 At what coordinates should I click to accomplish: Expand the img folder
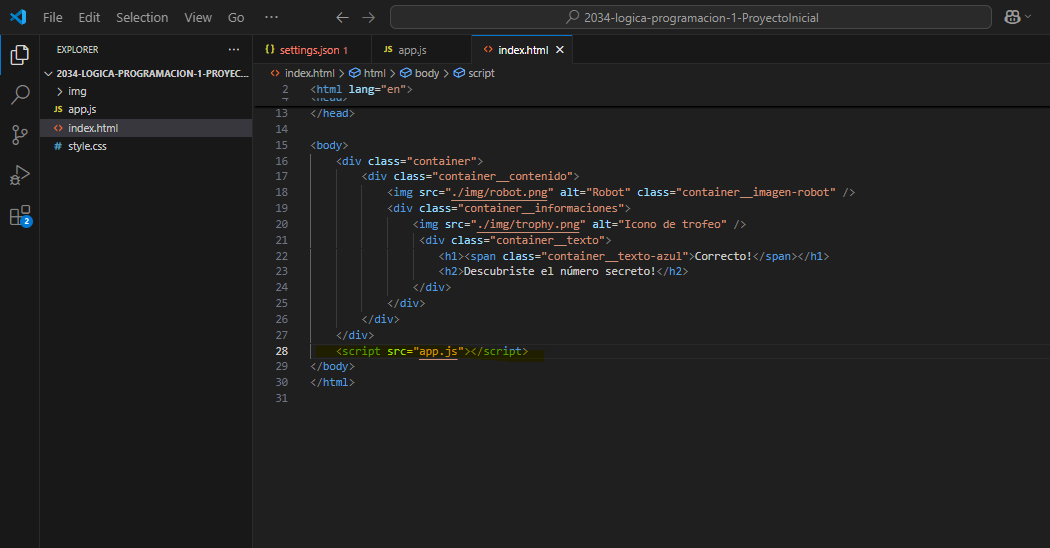[x=146, y=91]
